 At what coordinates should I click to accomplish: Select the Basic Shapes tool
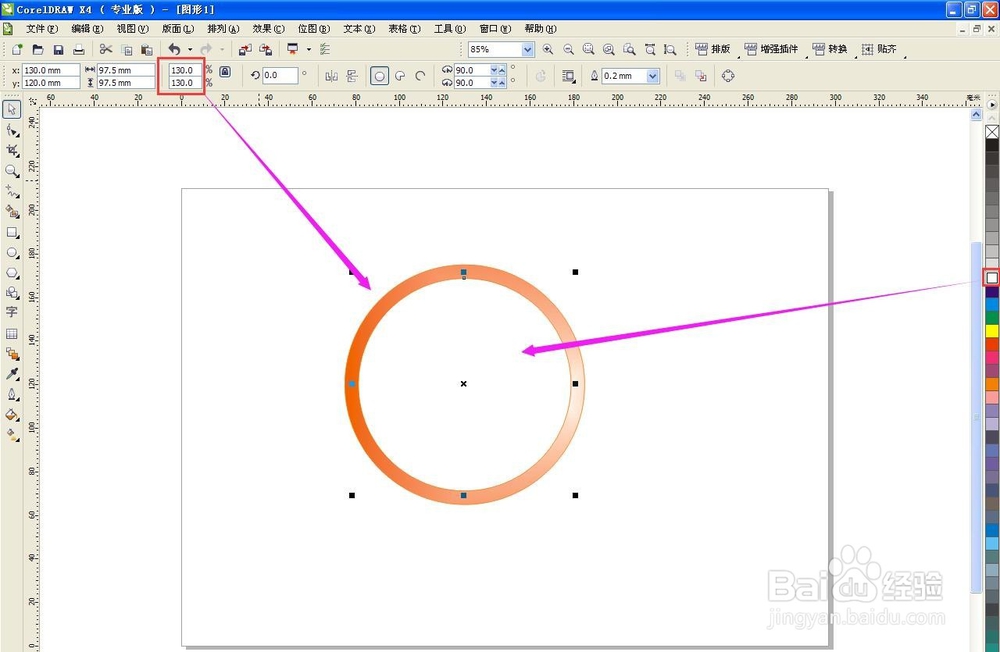point(12,293)
